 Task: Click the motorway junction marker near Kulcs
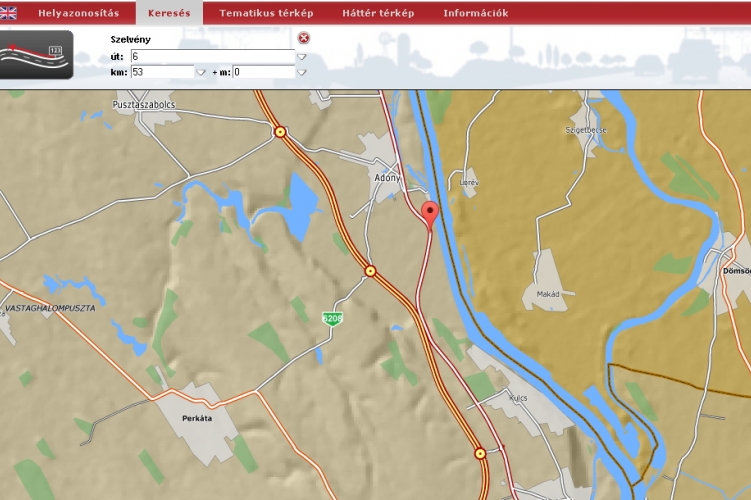pos(480,453)
